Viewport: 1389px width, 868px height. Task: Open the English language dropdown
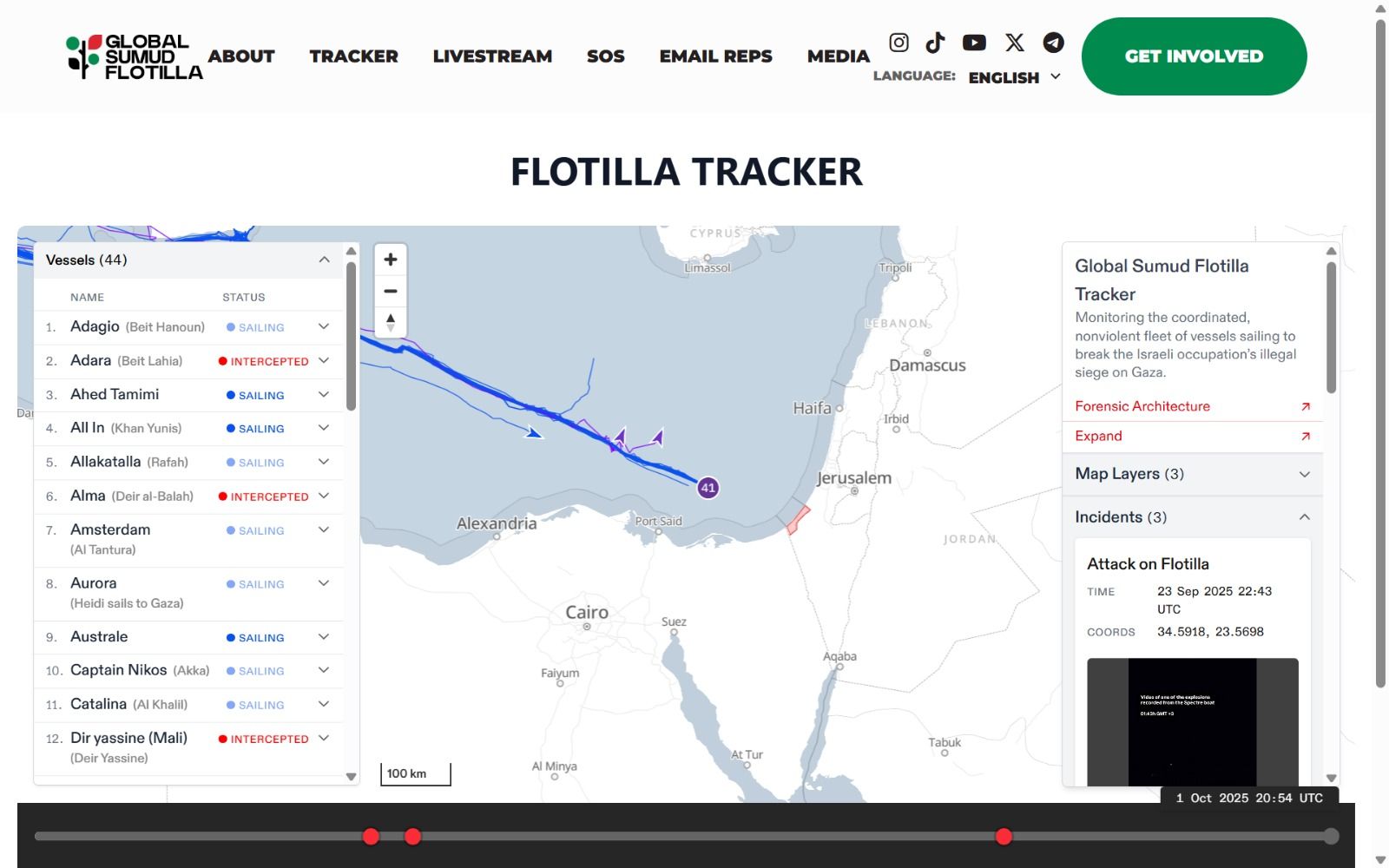tap(1014, 77)
